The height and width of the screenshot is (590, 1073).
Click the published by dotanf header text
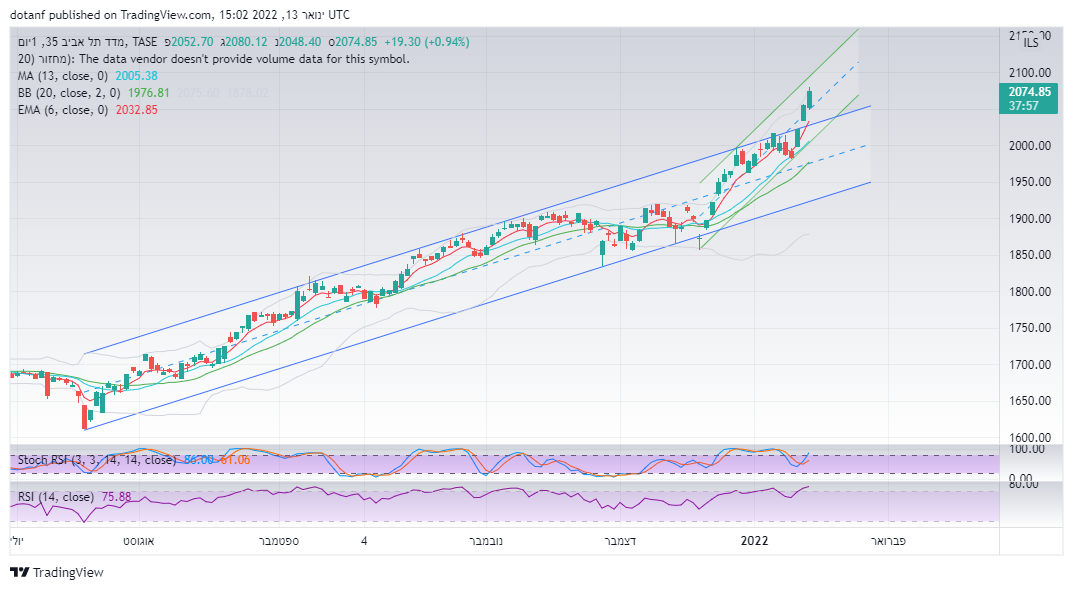click(179, 14)
